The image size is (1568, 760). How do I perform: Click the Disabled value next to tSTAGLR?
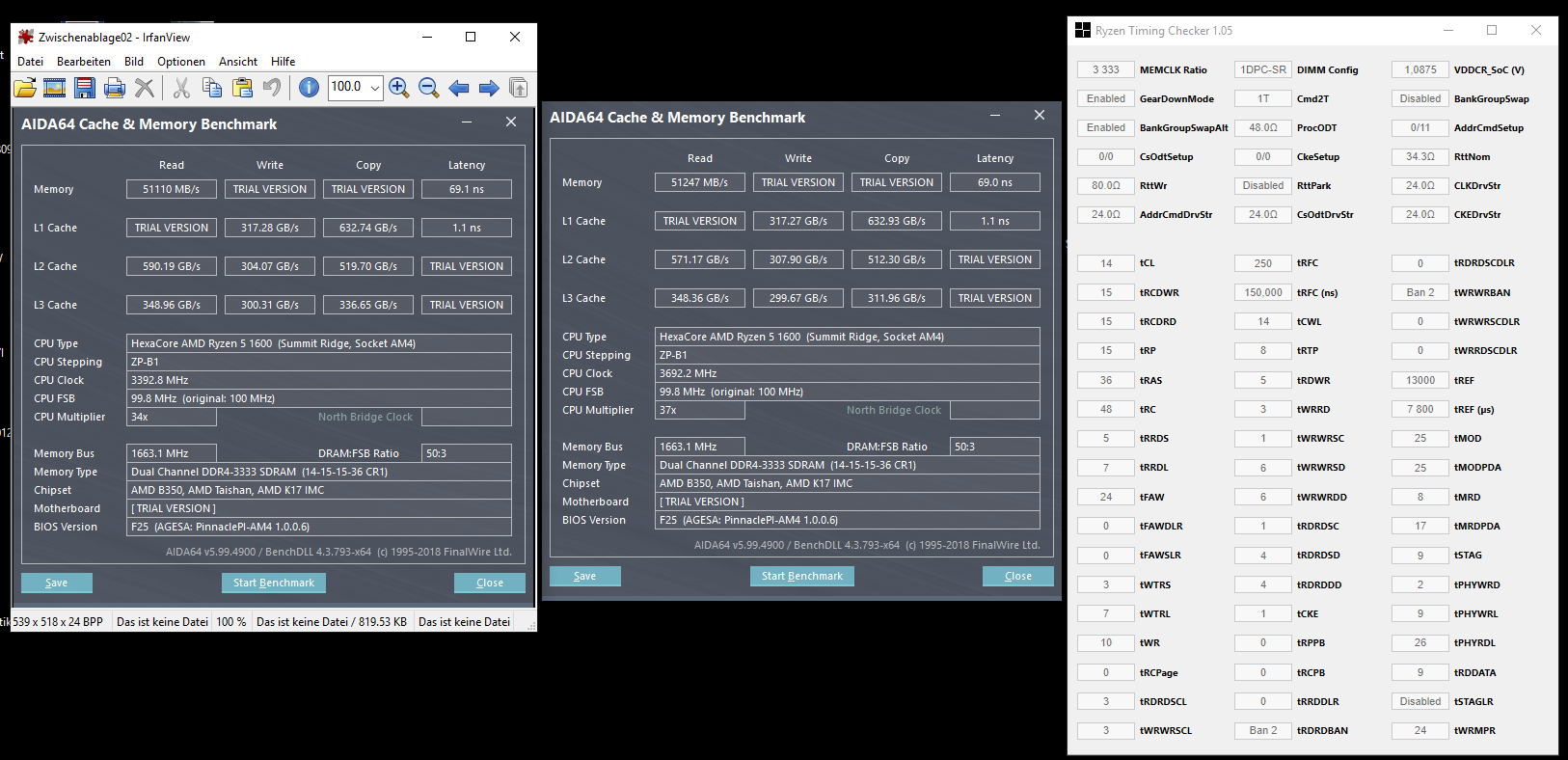click(x=1420, y=701)
